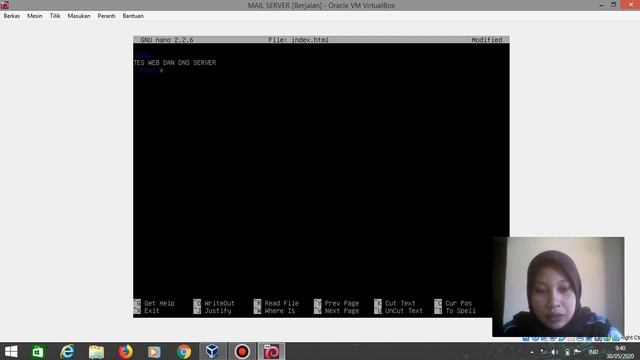Open Internet Explorer from the taskbar
640x360 pixels.
click(x=67, y=351)
